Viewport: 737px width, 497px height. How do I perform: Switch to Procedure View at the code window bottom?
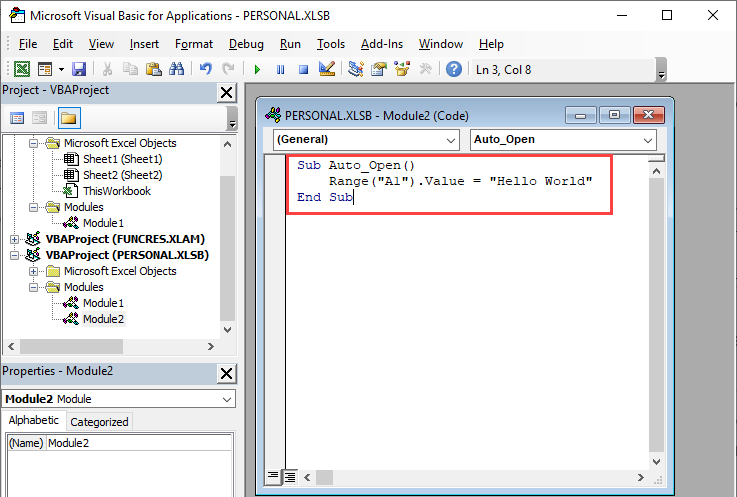pyautogui.click(x=274, y=476)
